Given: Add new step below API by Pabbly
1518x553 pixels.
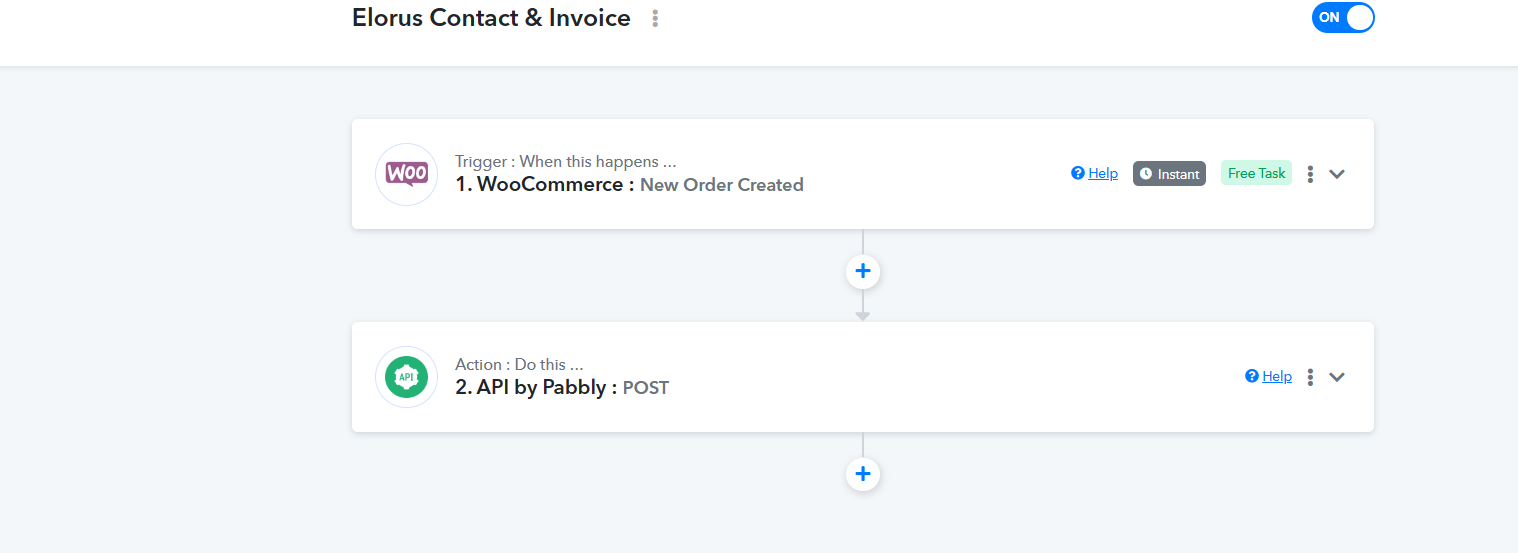Looking at the screenshot, I should click(863, 474).
